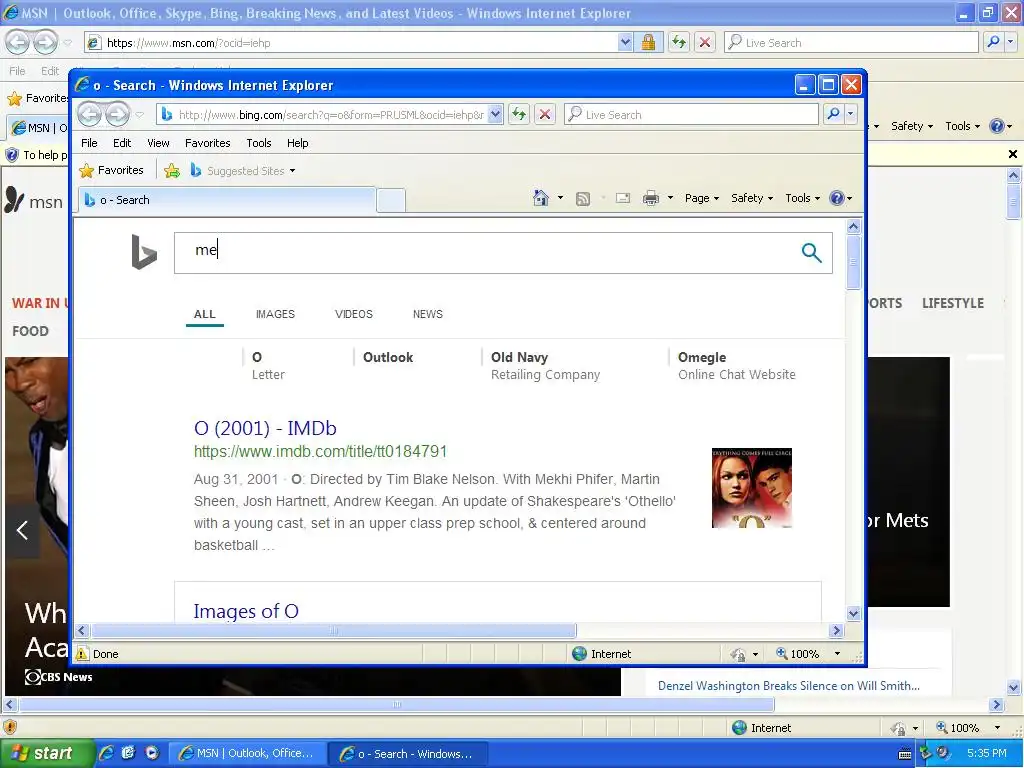Open Page dropdown in command bar
The width and height of the screenshot is (1024, 768).
click(x=701, y=198)
